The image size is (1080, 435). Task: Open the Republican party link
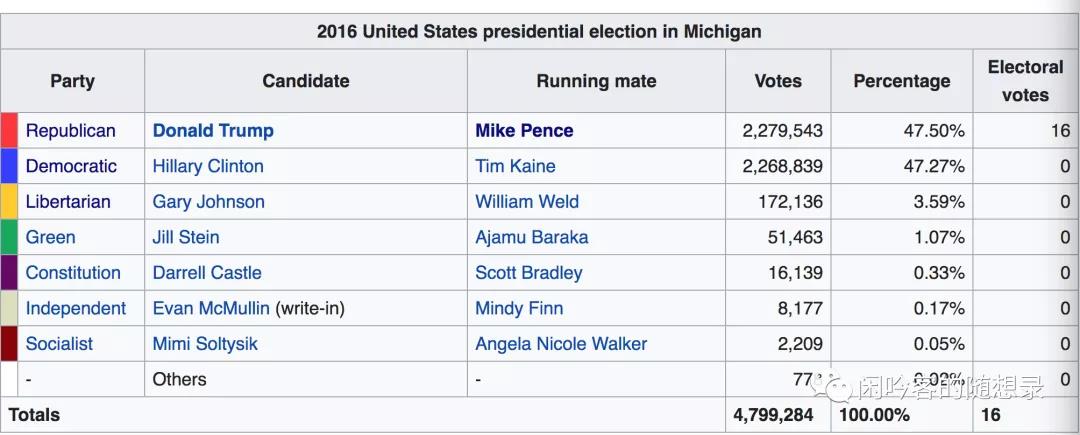[70, 131]
